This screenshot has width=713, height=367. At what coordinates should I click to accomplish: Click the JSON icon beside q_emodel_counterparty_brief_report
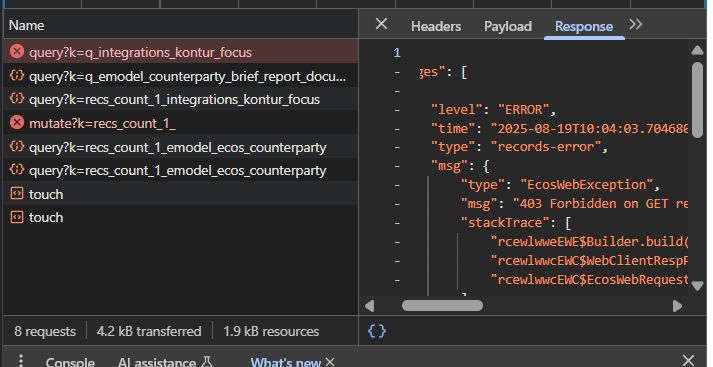click(x=17, y=75)
